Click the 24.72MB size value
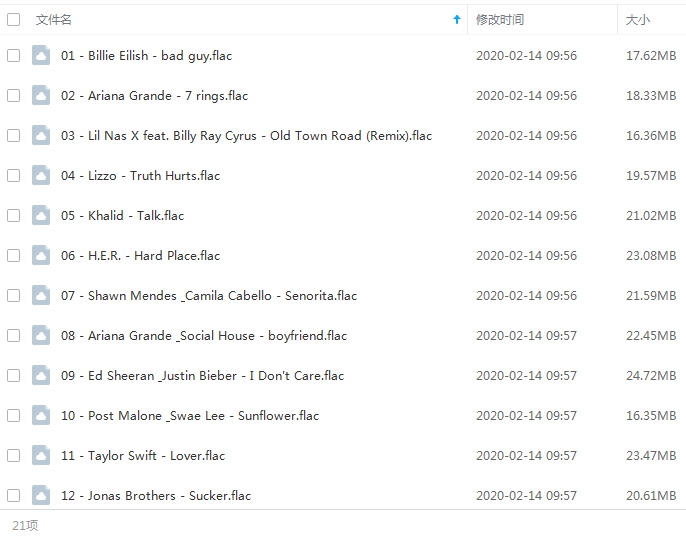The image size is (686, 537). pyautogui.click(x=651, y=376)
